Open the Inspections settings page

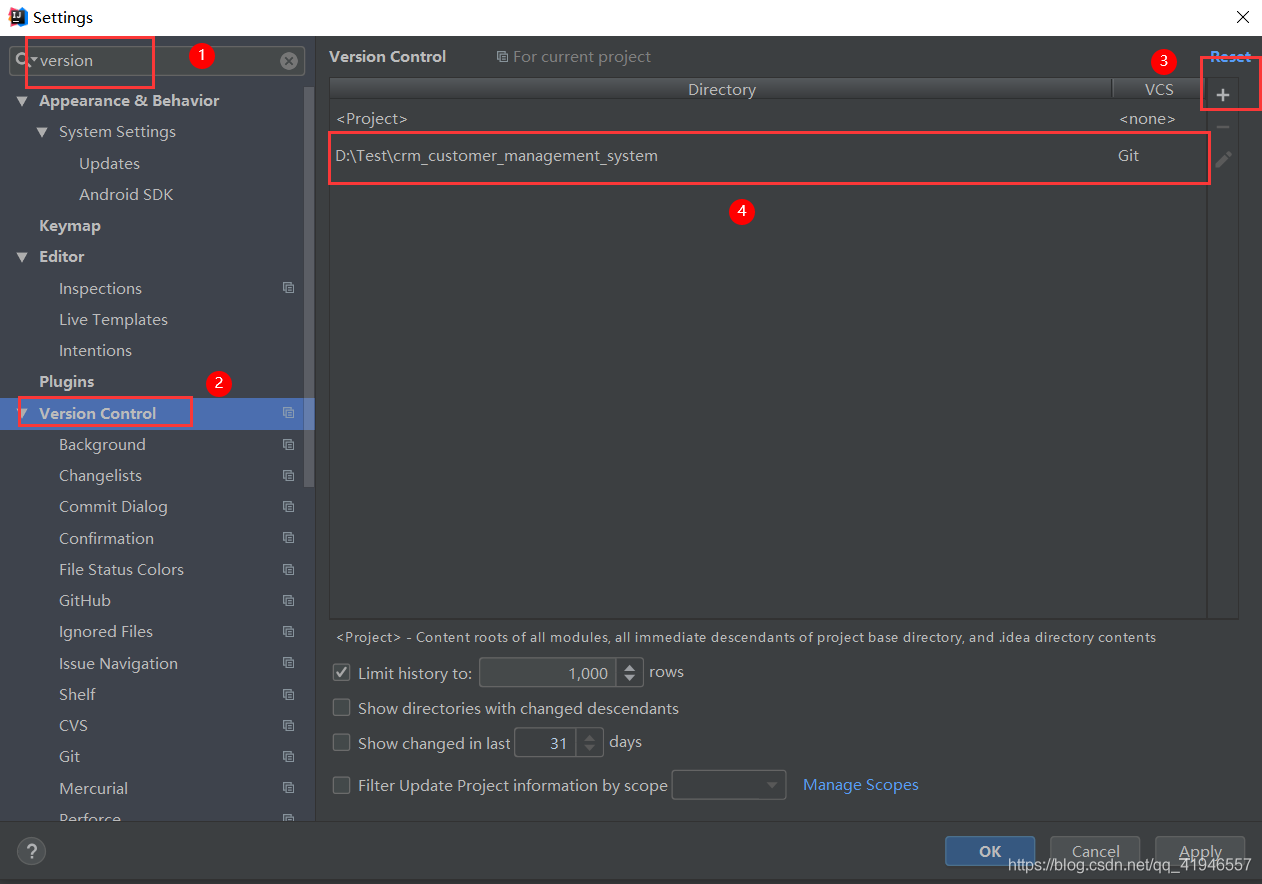[x=100, y=288]
